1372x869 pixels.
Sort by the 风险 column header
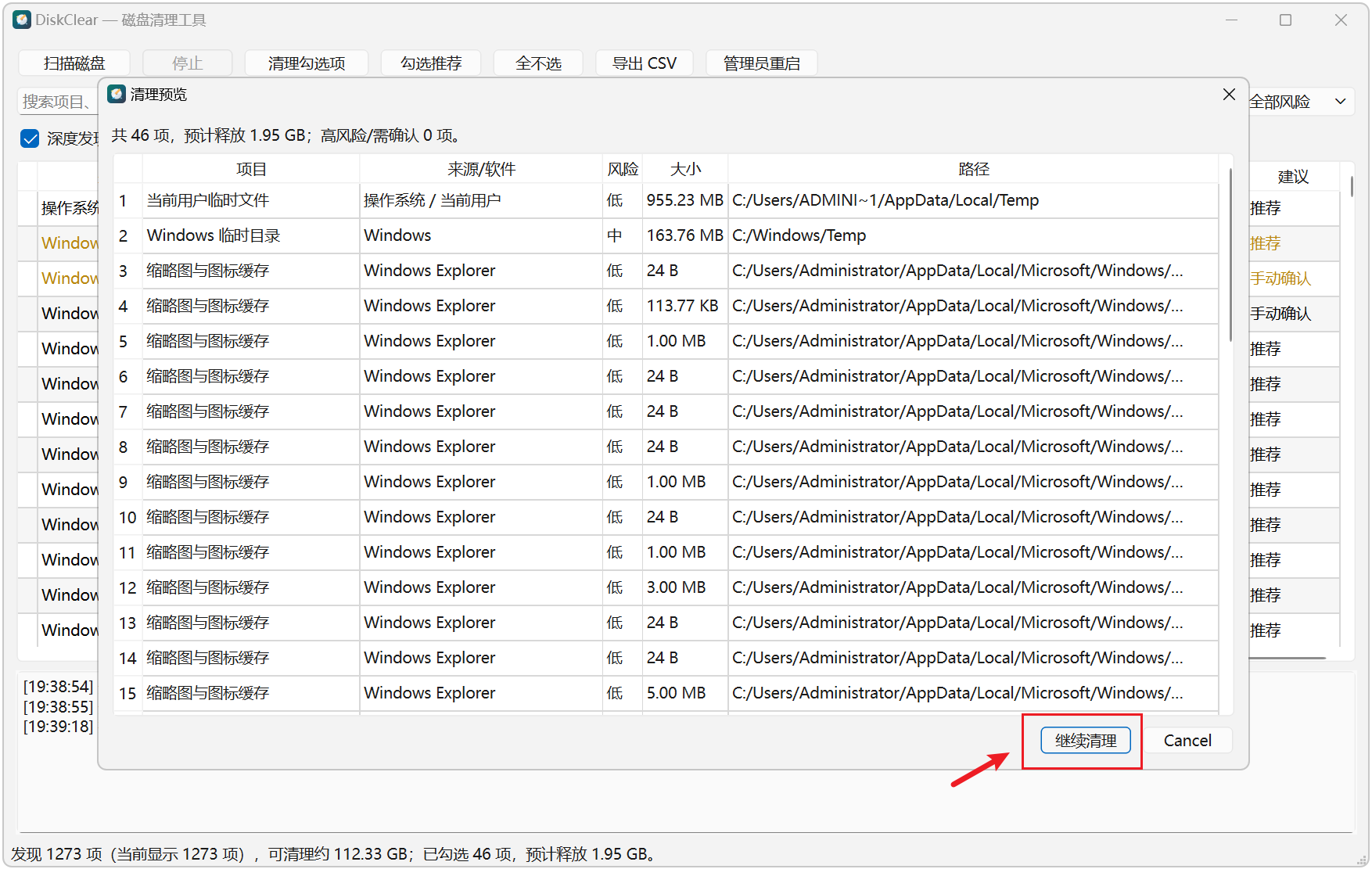tap(623, 169)
